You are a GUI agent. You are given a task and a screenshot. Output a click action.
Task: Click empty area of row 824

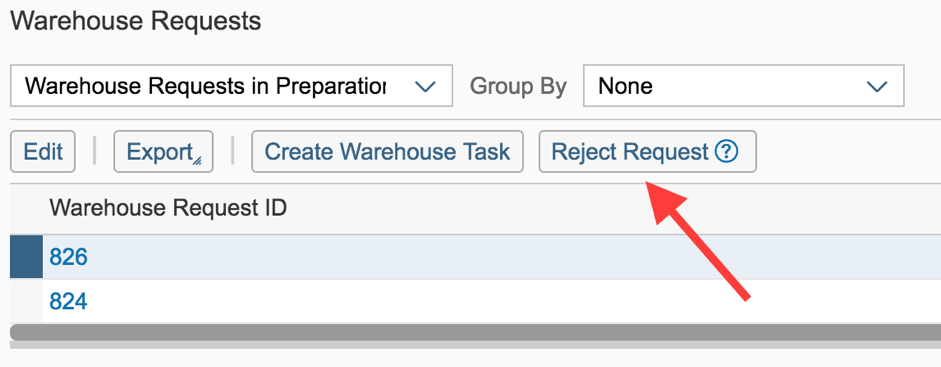coord(510,301)
